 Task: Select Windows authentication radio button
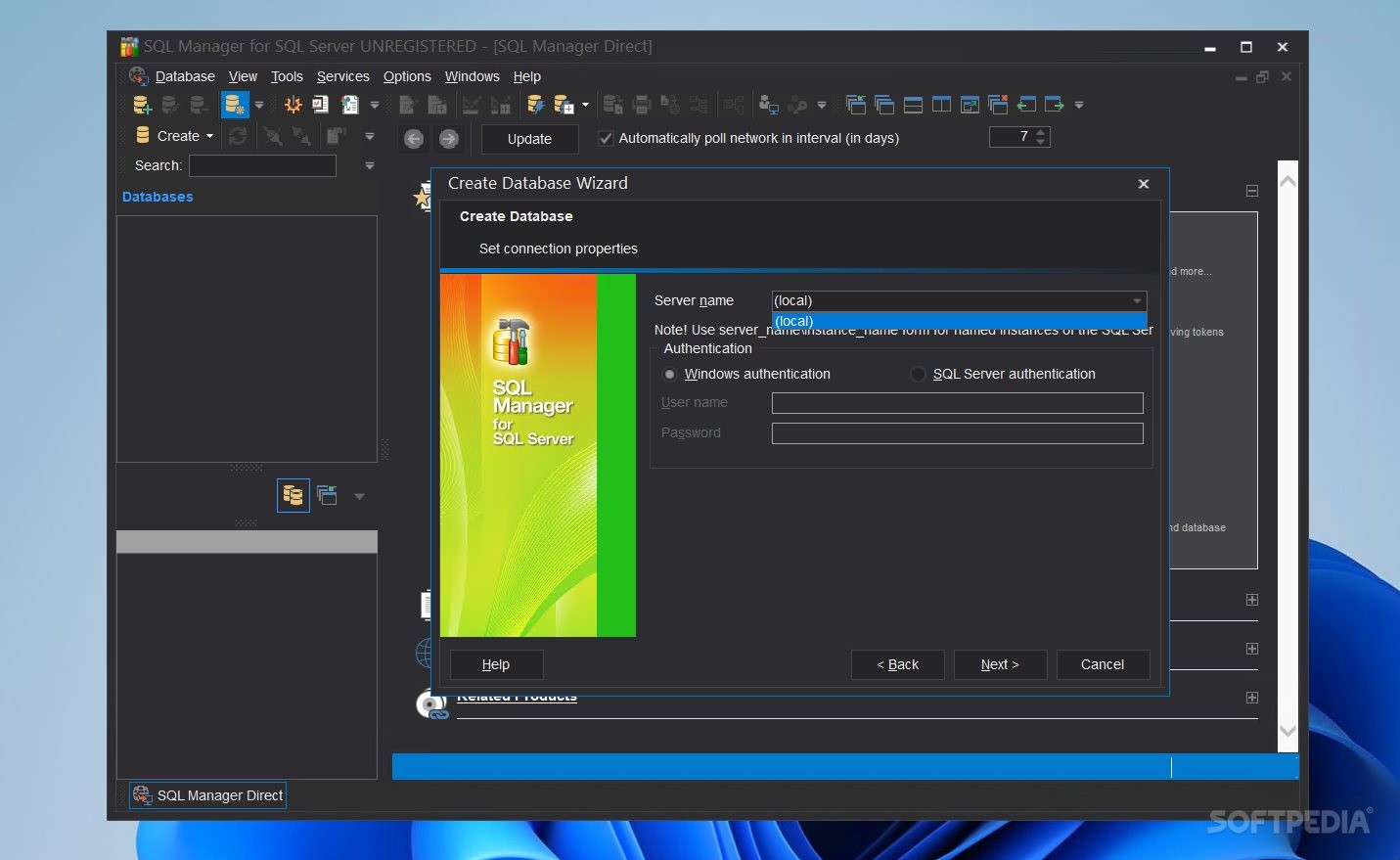tap(669, 374)
